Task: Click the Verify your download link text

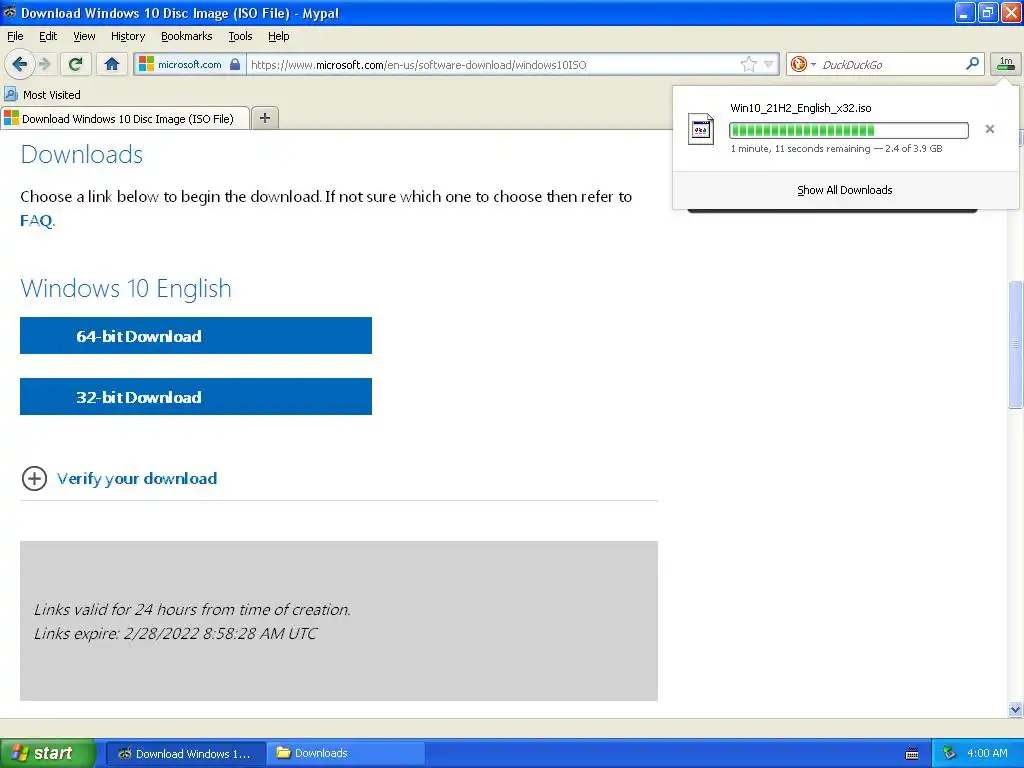Action: coord(136,479)
